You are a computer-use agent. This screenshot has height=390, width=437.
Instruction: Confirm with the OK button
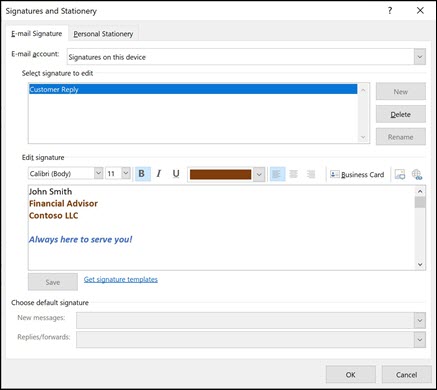[351, 375]
